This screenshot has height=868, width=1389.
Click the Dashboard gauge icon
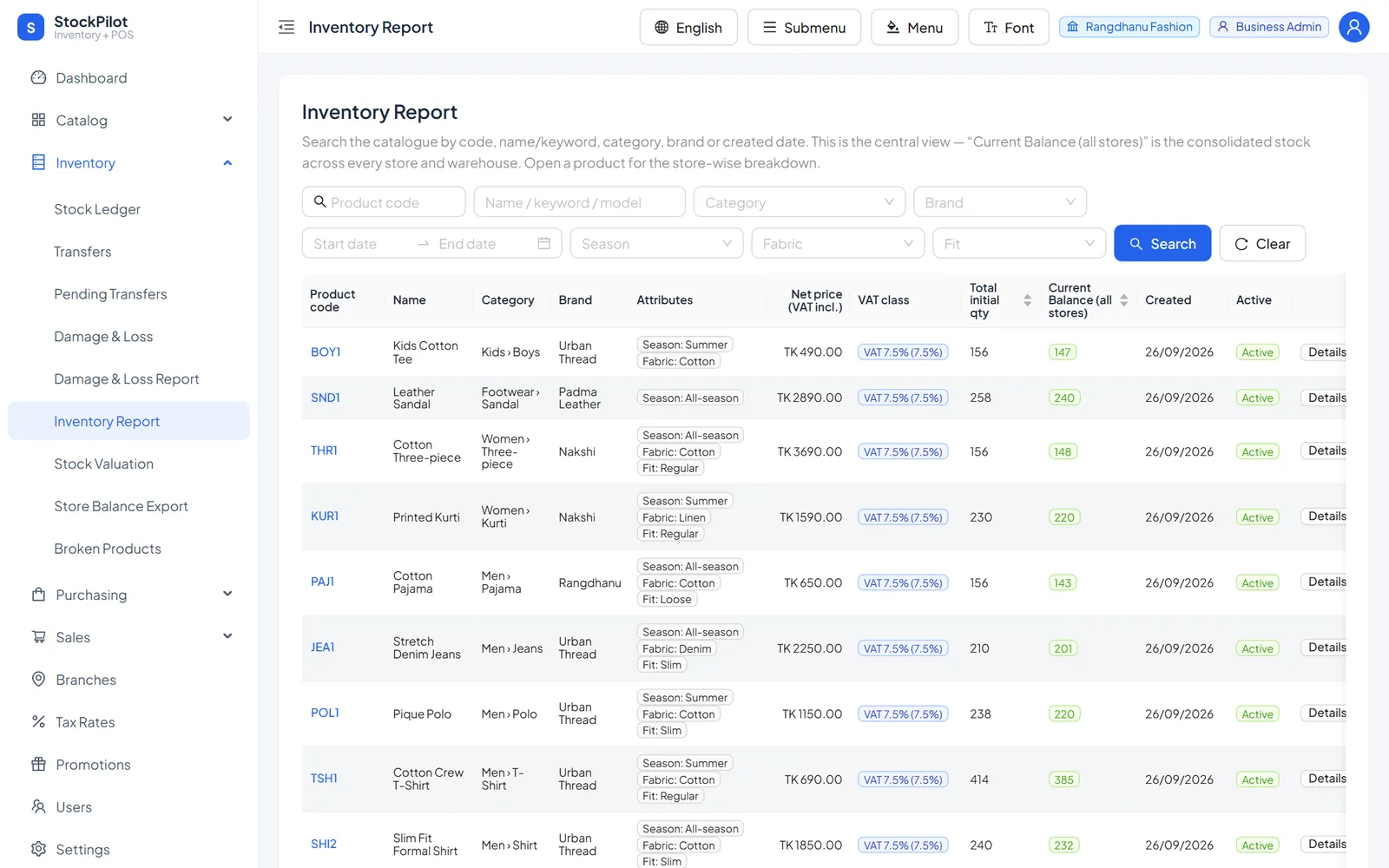38,77
